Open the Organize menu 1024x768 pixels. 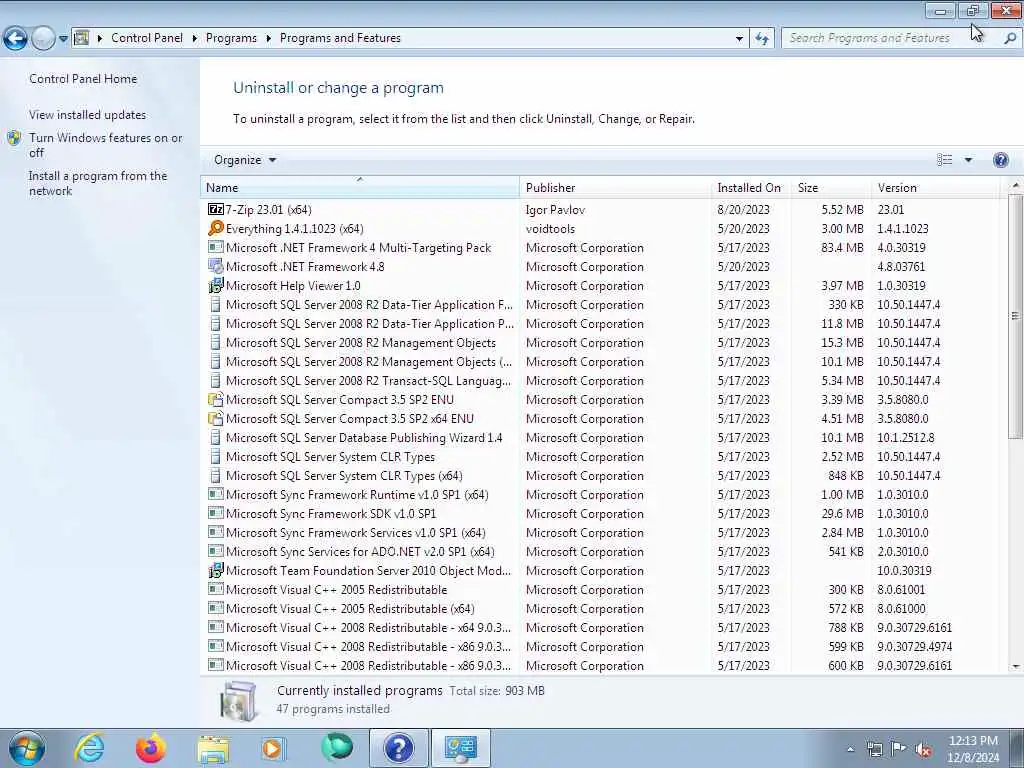click(245, 160)
